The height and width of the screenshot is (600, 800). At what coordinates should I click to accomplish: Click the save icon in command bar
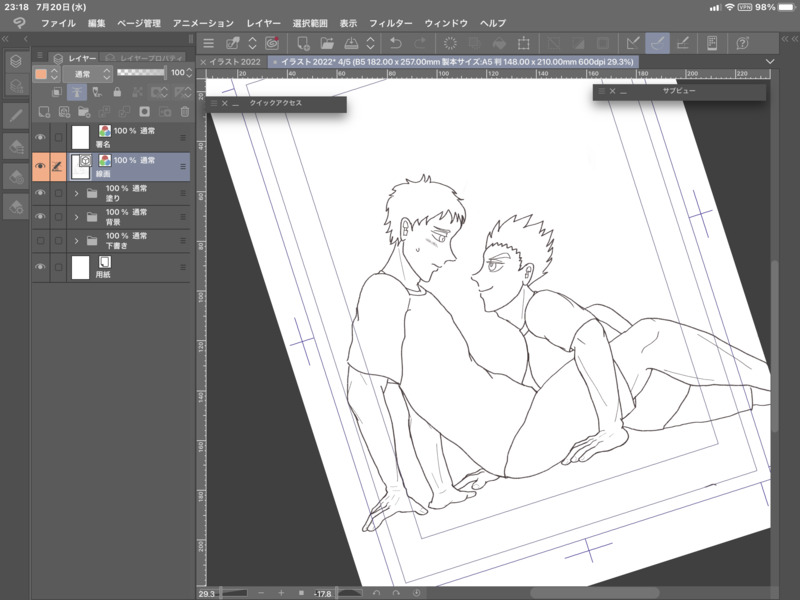click(351, 43)
